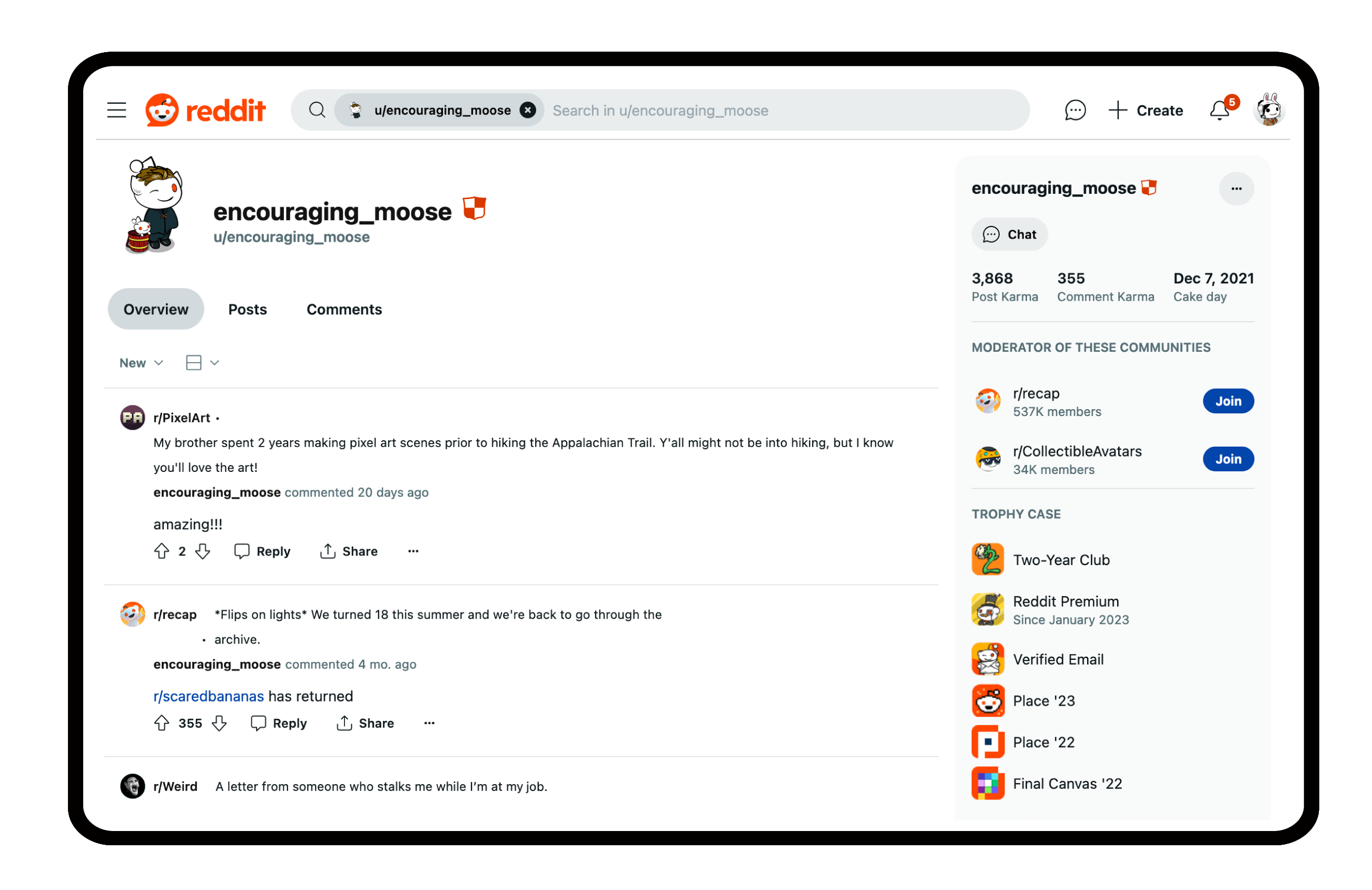Join the r/recap community
The width and height of the screenshot is (1372, 890).
(x=1228, y=401)
